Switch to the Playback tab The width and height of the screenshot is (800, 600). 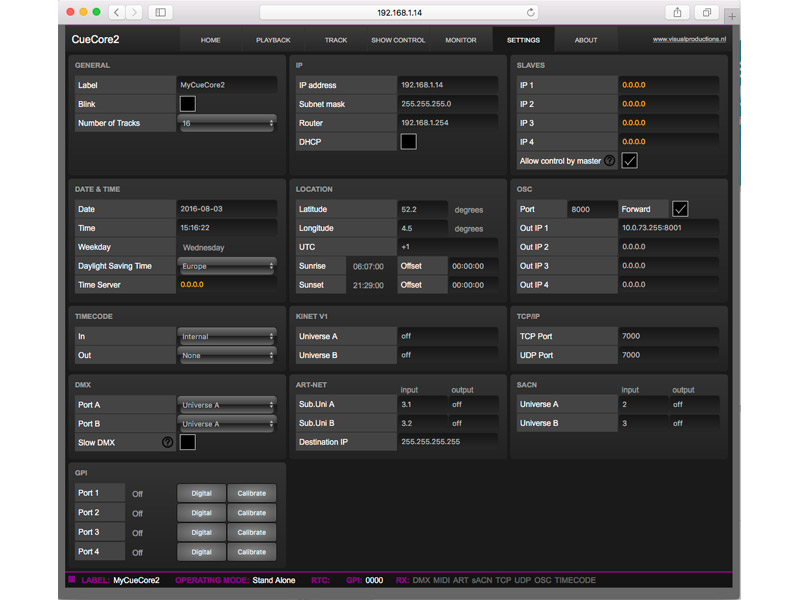pyautogui.click(x=273, y=40)
